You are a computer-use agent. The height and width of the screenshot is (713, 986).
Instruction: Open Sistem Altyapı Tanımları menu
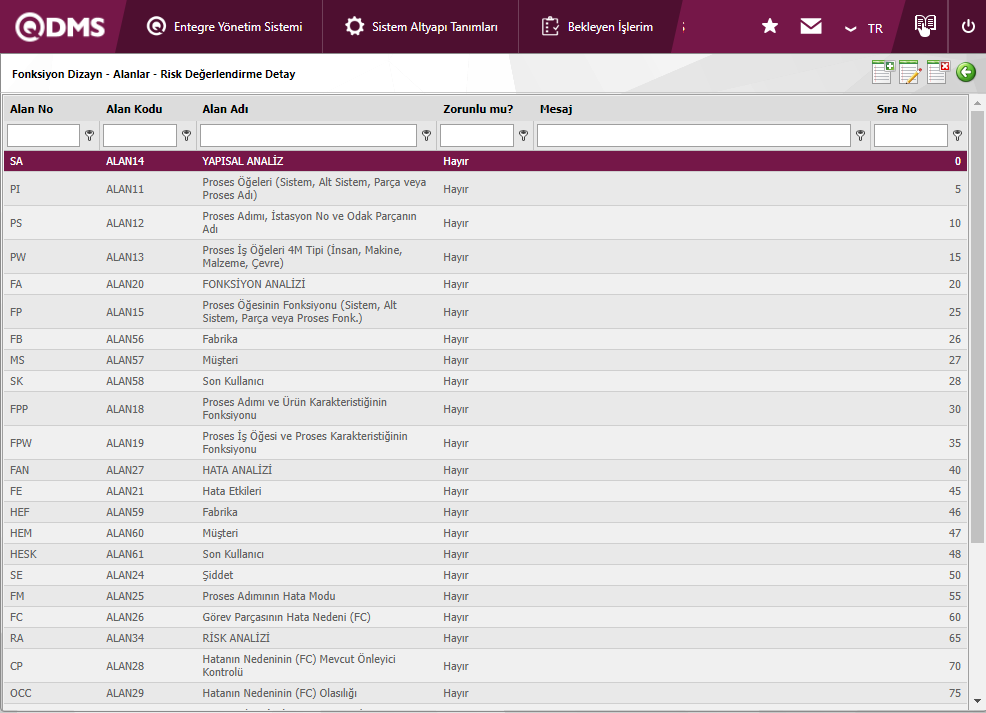(x=422, y=27)
